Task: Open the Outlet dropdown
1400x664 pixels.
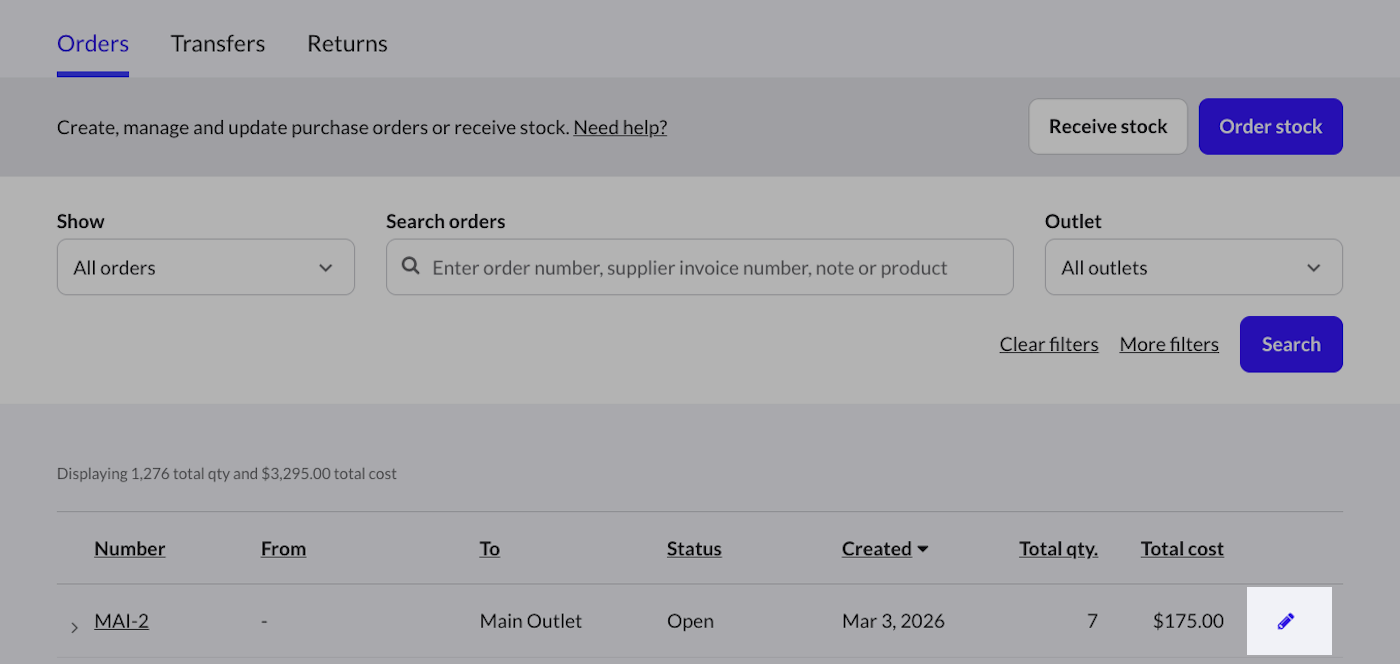Action: [1193, 267]
